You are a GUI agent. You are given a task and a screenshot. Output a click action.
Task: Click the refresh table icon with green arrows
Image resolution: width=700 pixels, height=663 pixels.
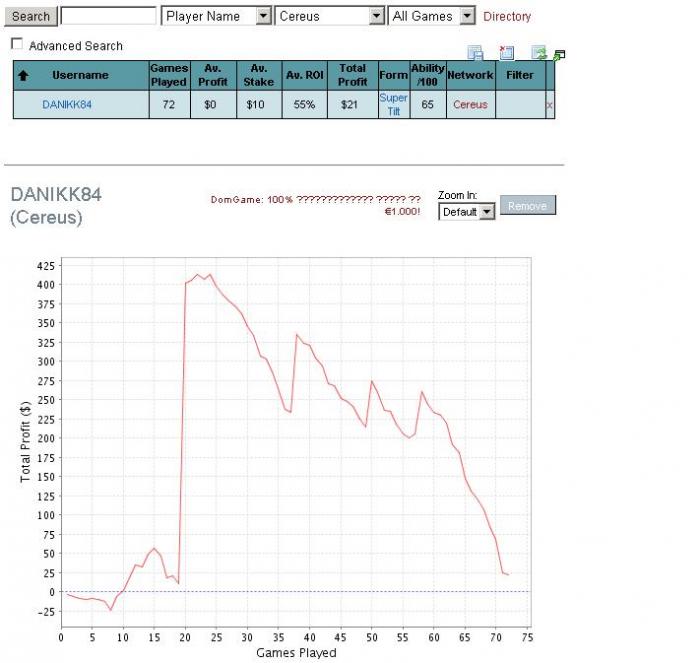tap(539, 53)
